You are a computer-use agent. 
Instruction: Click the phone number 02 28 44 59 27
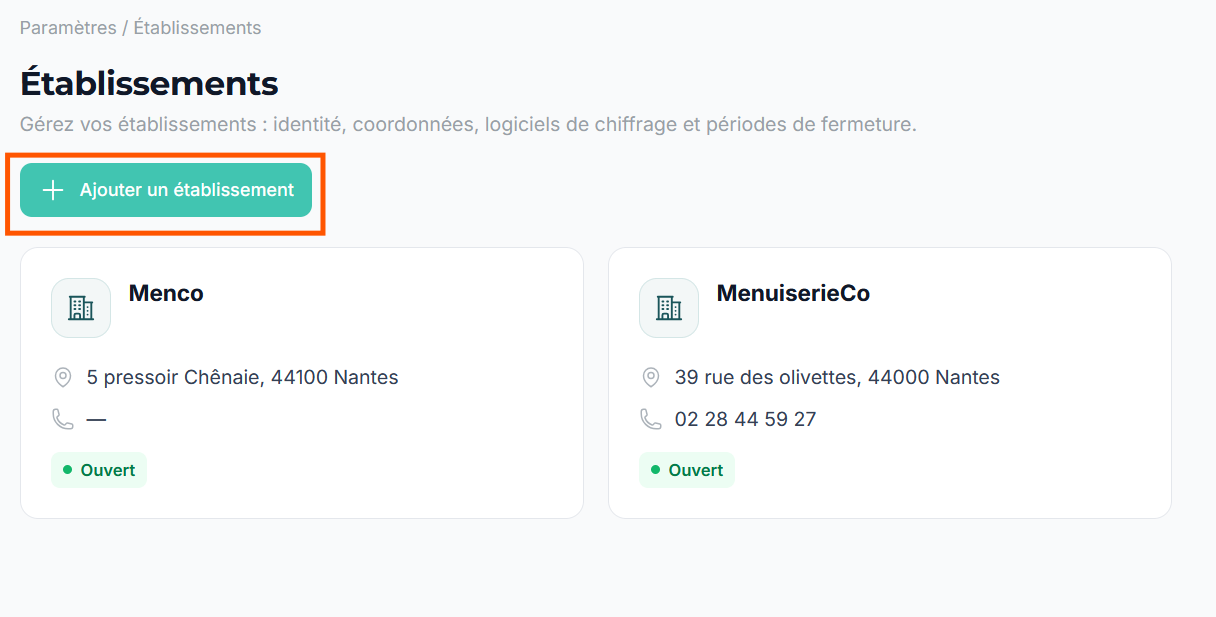[x=745, y=419]
